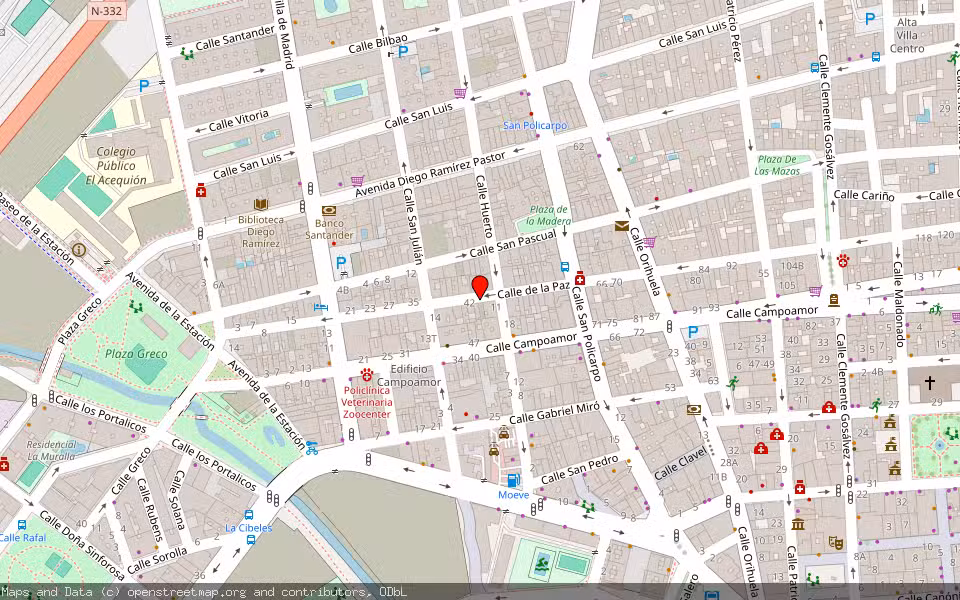Open the openstreetmap.org attribution text
Viewport: 960px width, 600px height.
(x=187, y=592)
